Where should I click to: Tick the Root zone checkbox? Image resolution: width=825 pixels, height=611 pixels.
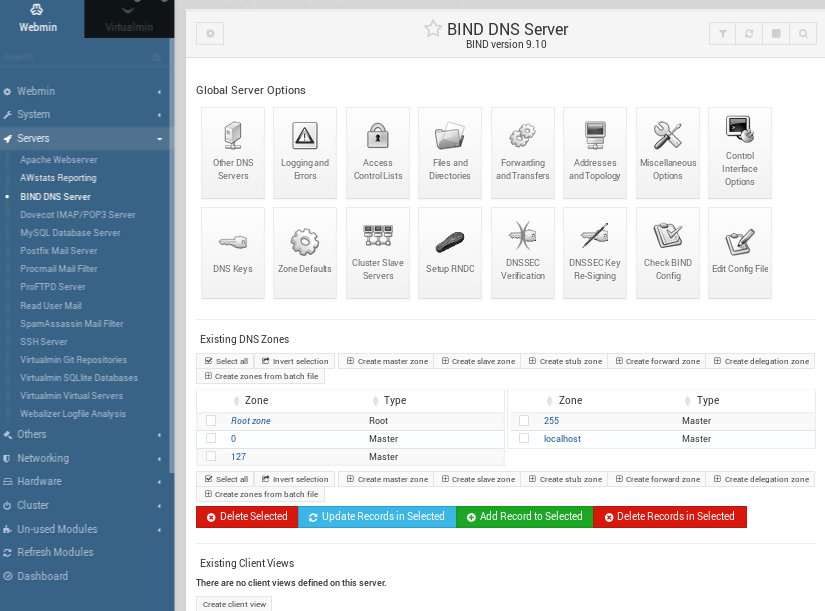click(x=211, y=421)
